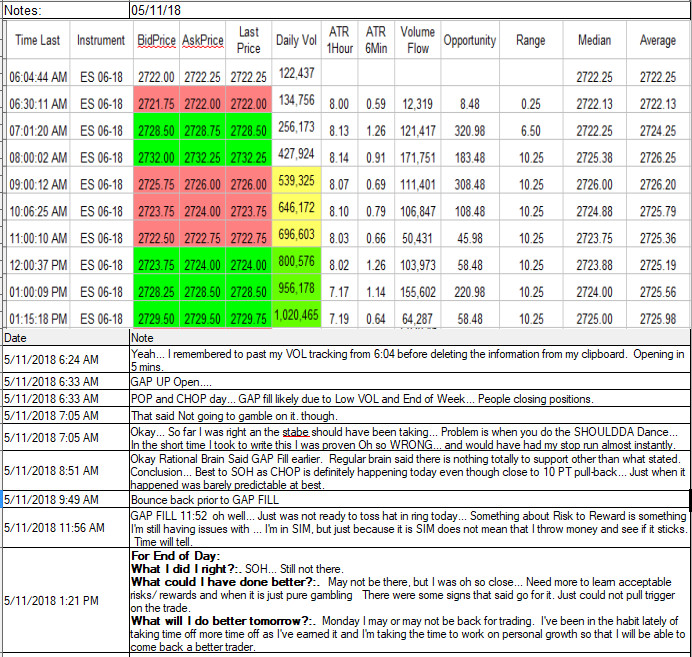Select the Daily Vol column header
Viewport: 692px width, 657px height.
pyautogui.click(x=296, y=40)
